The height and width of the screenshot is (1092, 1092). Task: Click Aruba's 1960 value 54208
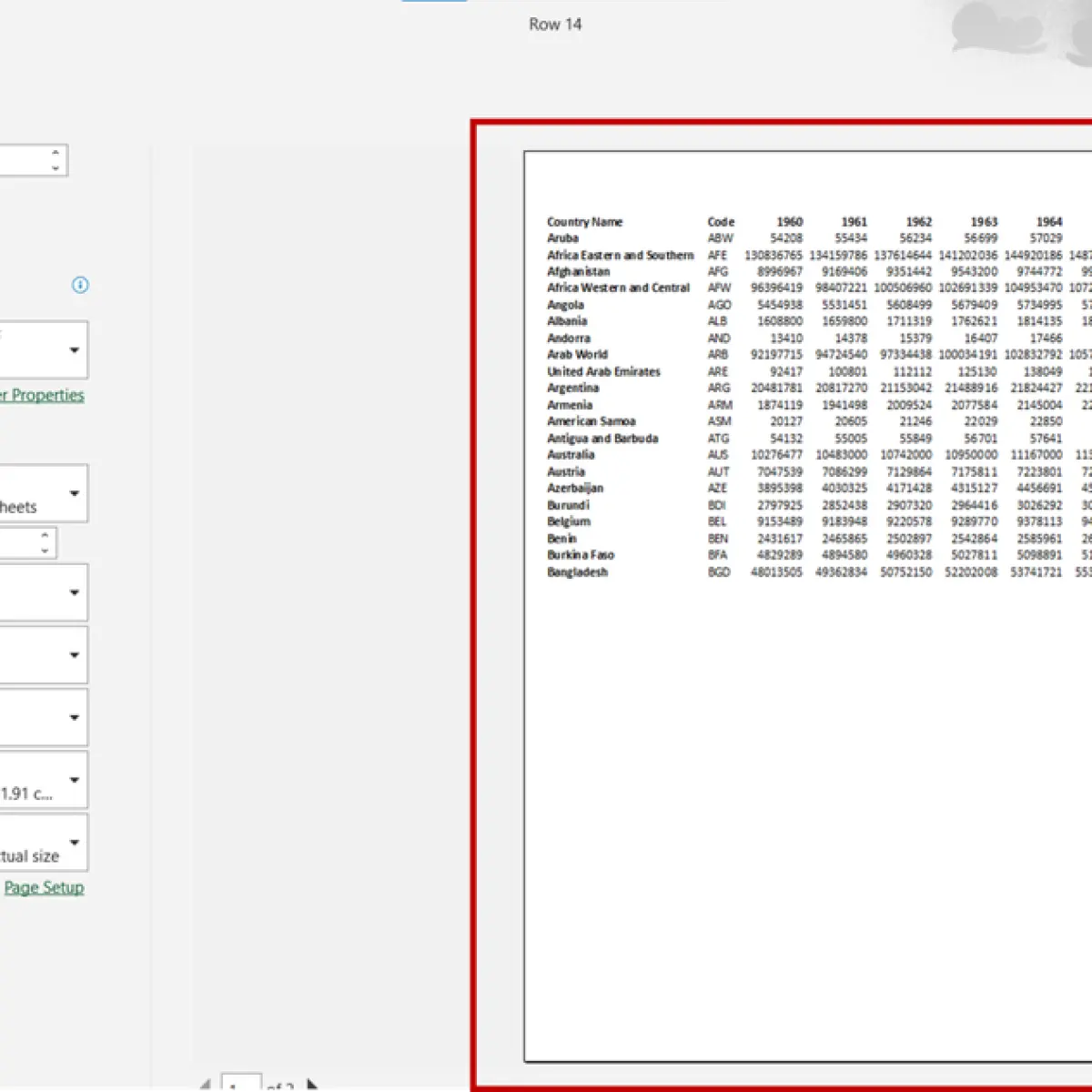point(786,238)
